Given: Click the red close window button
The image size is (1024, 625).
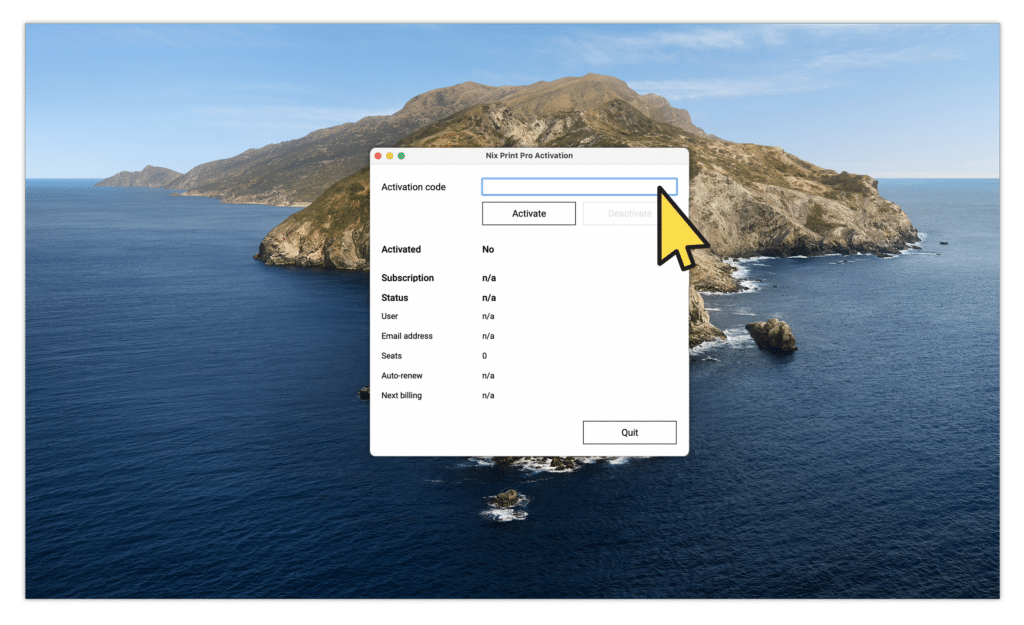Looking at the screenshot, I should 380,157.
